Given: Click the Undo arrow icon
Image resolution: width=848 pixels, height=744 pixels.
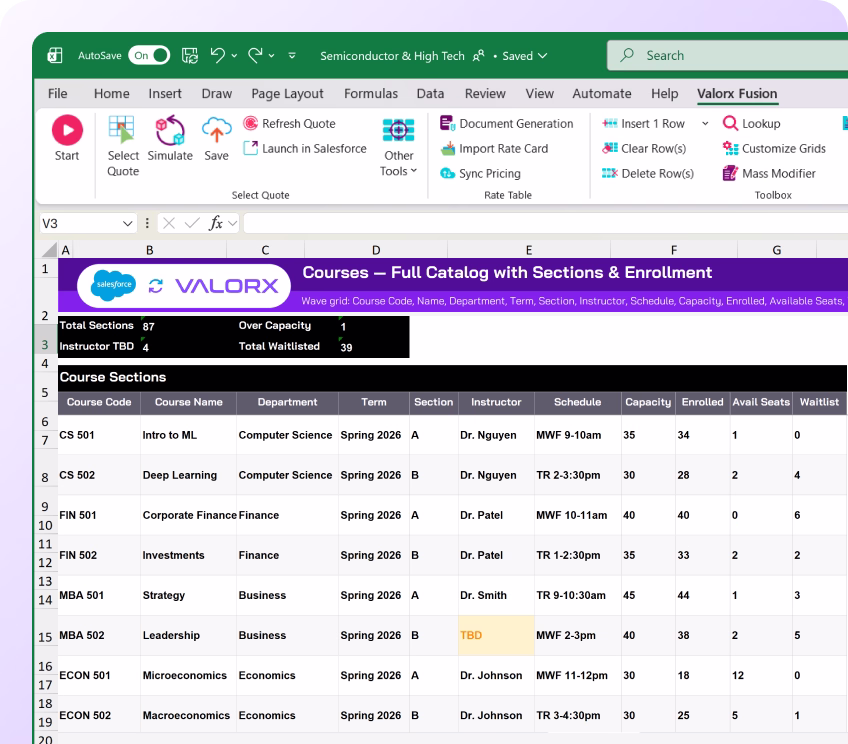Looking at the screenshot, I should pyautogui.click(x=217, y=55).
